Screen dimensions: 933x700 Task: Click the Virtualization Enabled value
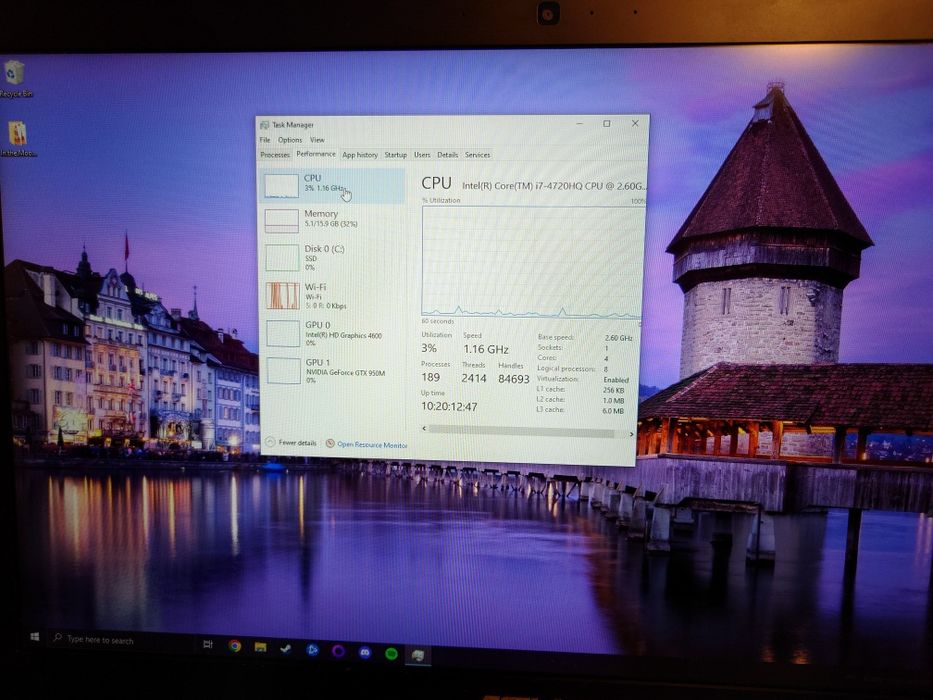(x=616, y=380)
